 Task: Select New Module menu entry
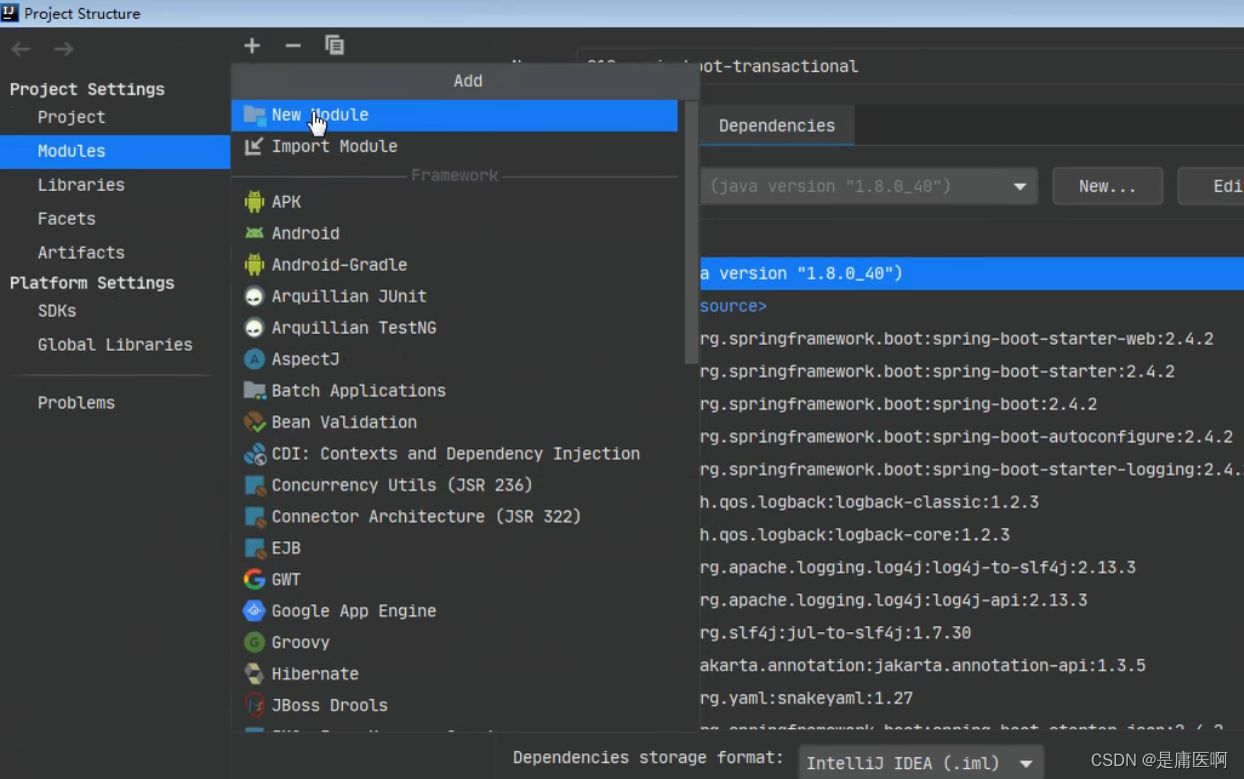tap(455, 115)
